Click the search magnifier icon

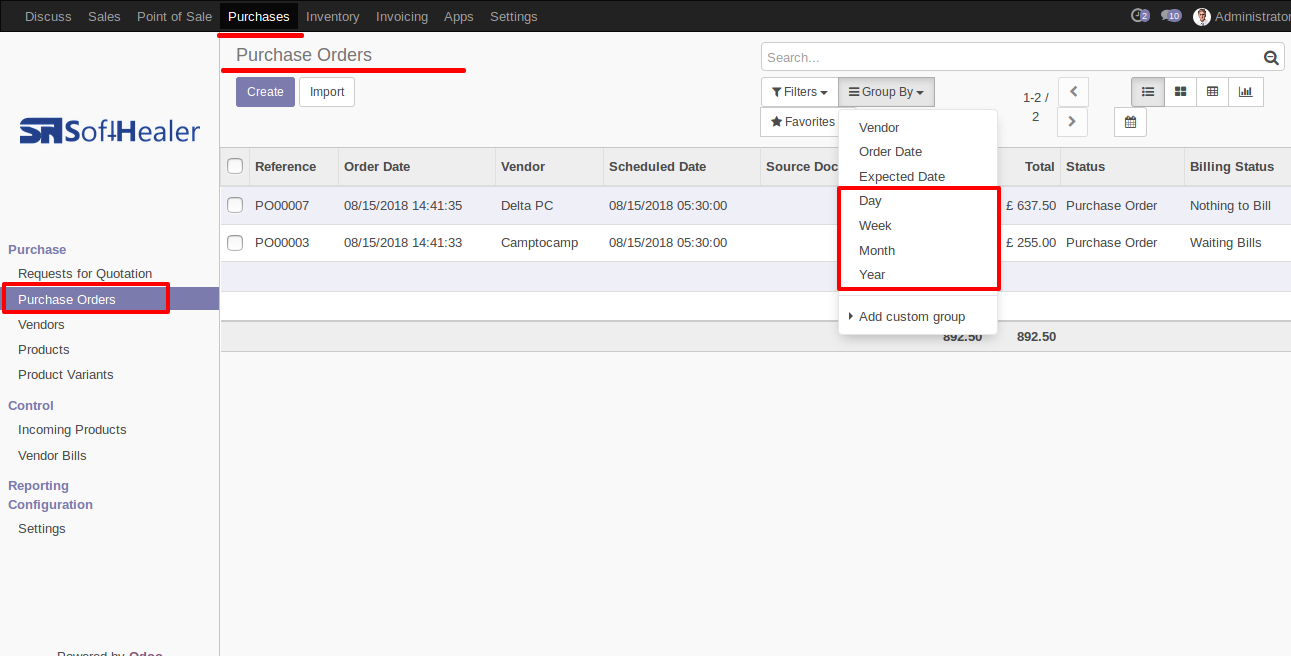tap(1271, 58)
